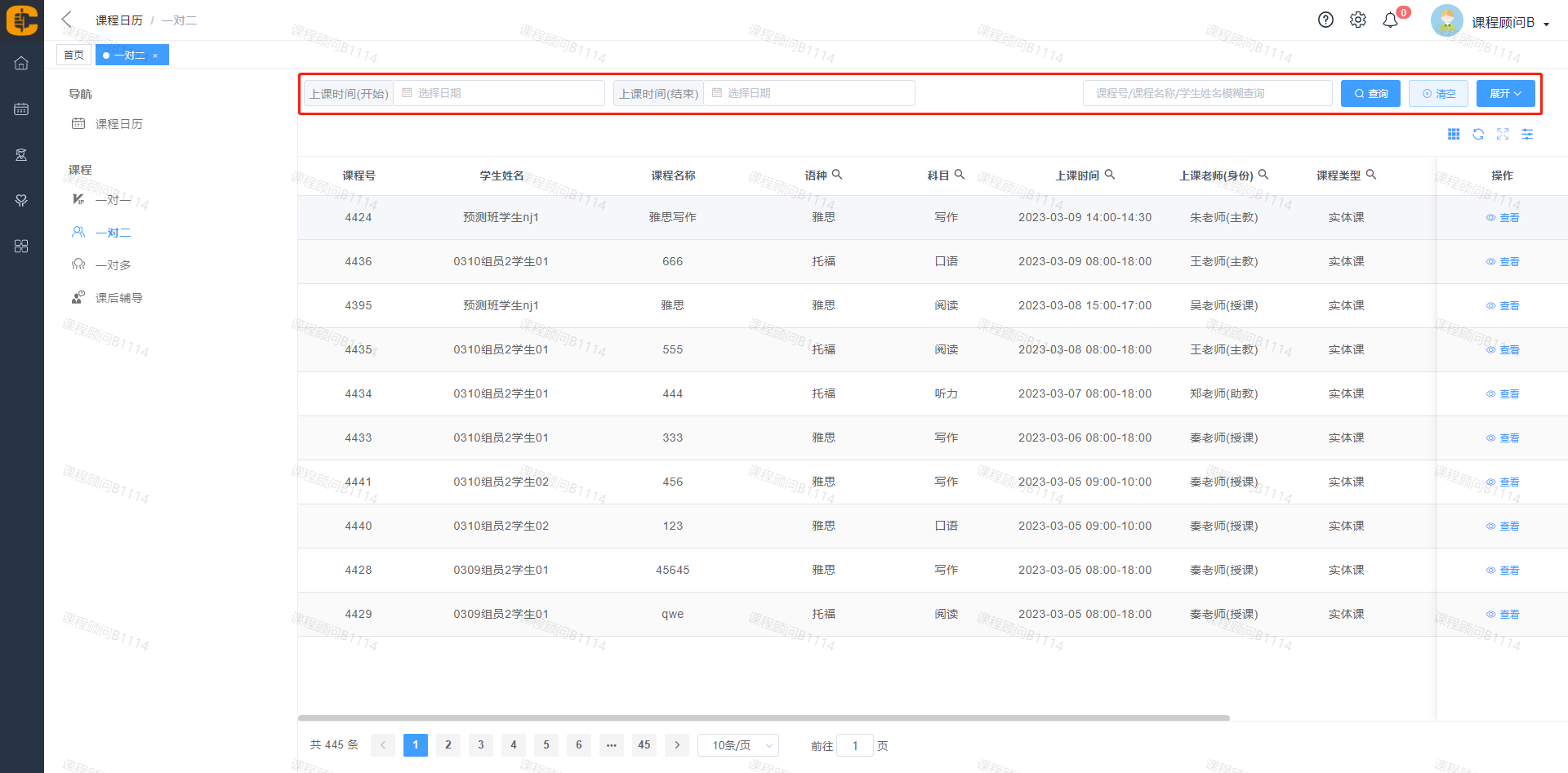Click the home icon in the dark sidebar
The image size is (1568, 773).
point(21,64)
